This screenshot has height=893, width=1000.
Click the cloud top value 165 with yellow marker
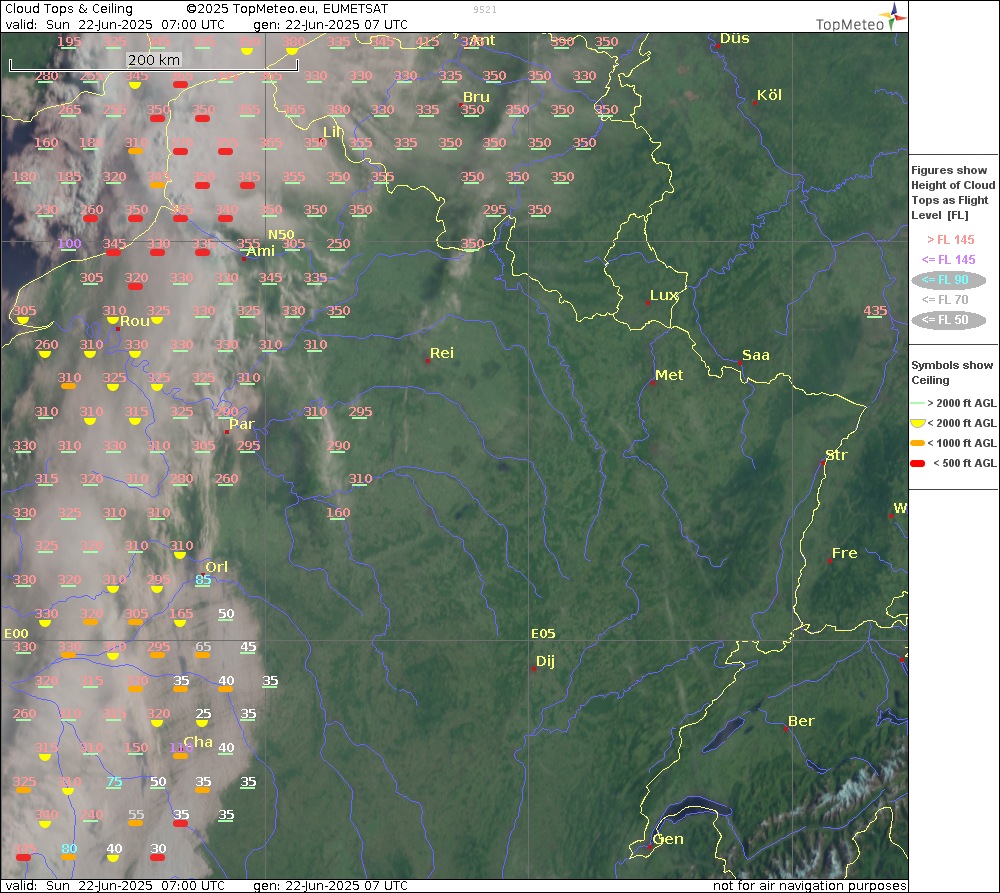181,613
